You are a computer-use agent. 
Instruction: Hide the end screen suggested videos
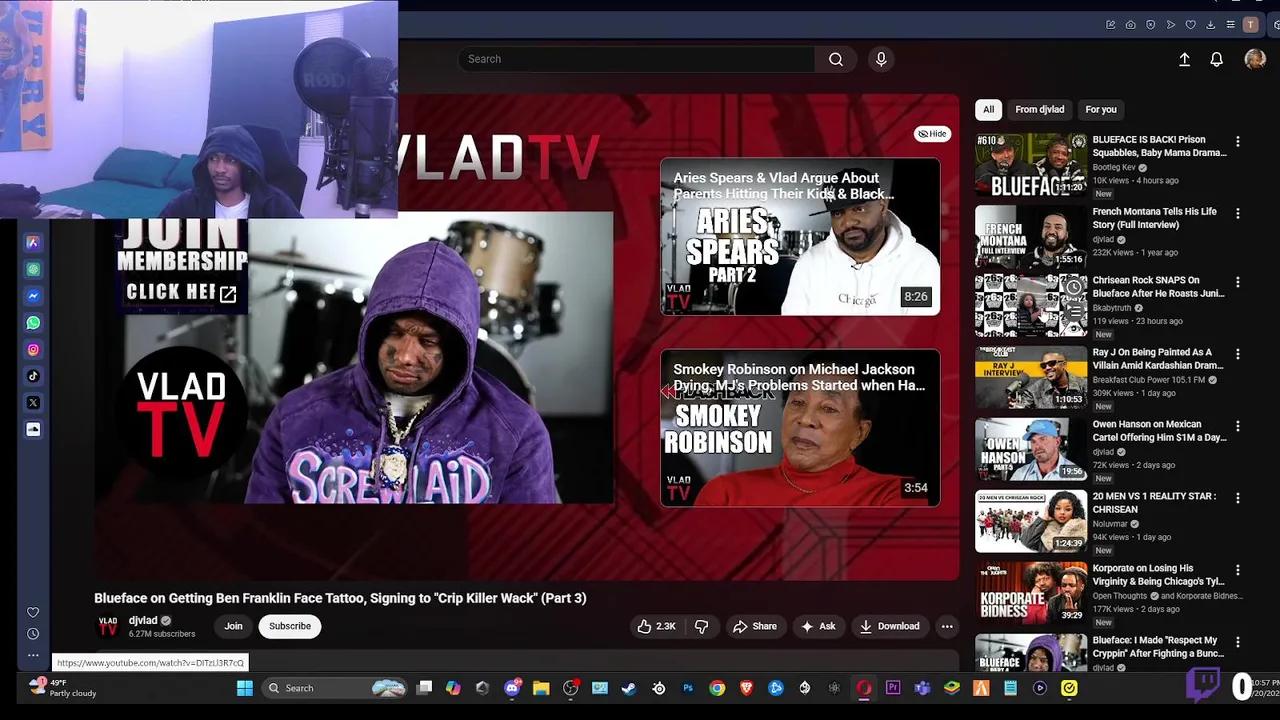pos(932,134)
